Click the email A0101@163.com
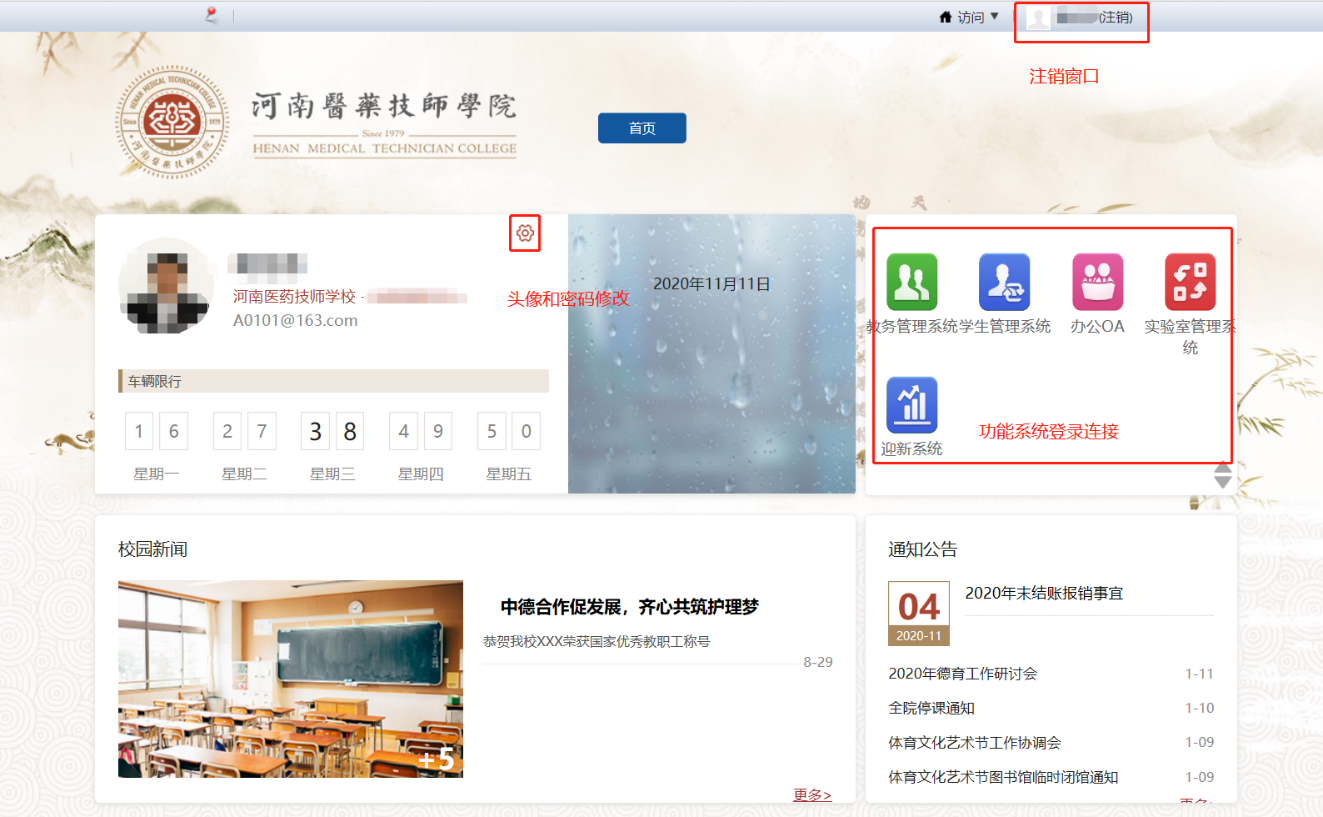This screenshot has width=1323, height=817. pos(295,321)
